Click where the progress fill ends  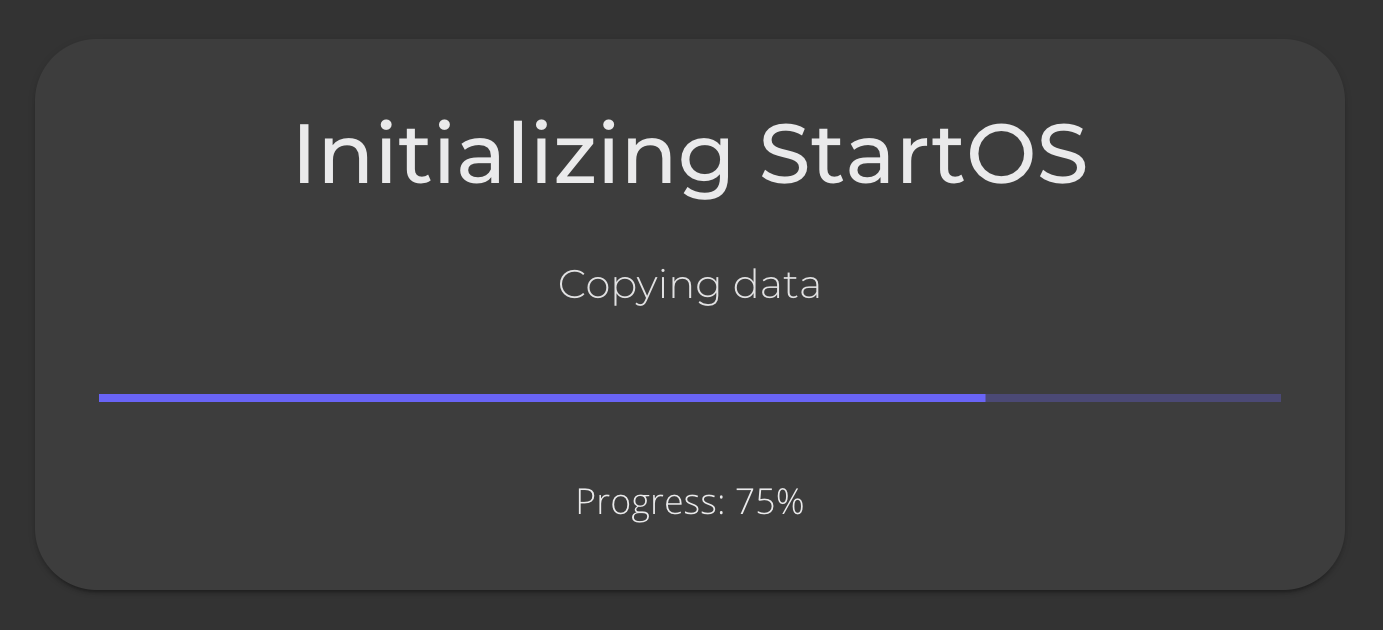pyautogui.click(x=985, y=398)
